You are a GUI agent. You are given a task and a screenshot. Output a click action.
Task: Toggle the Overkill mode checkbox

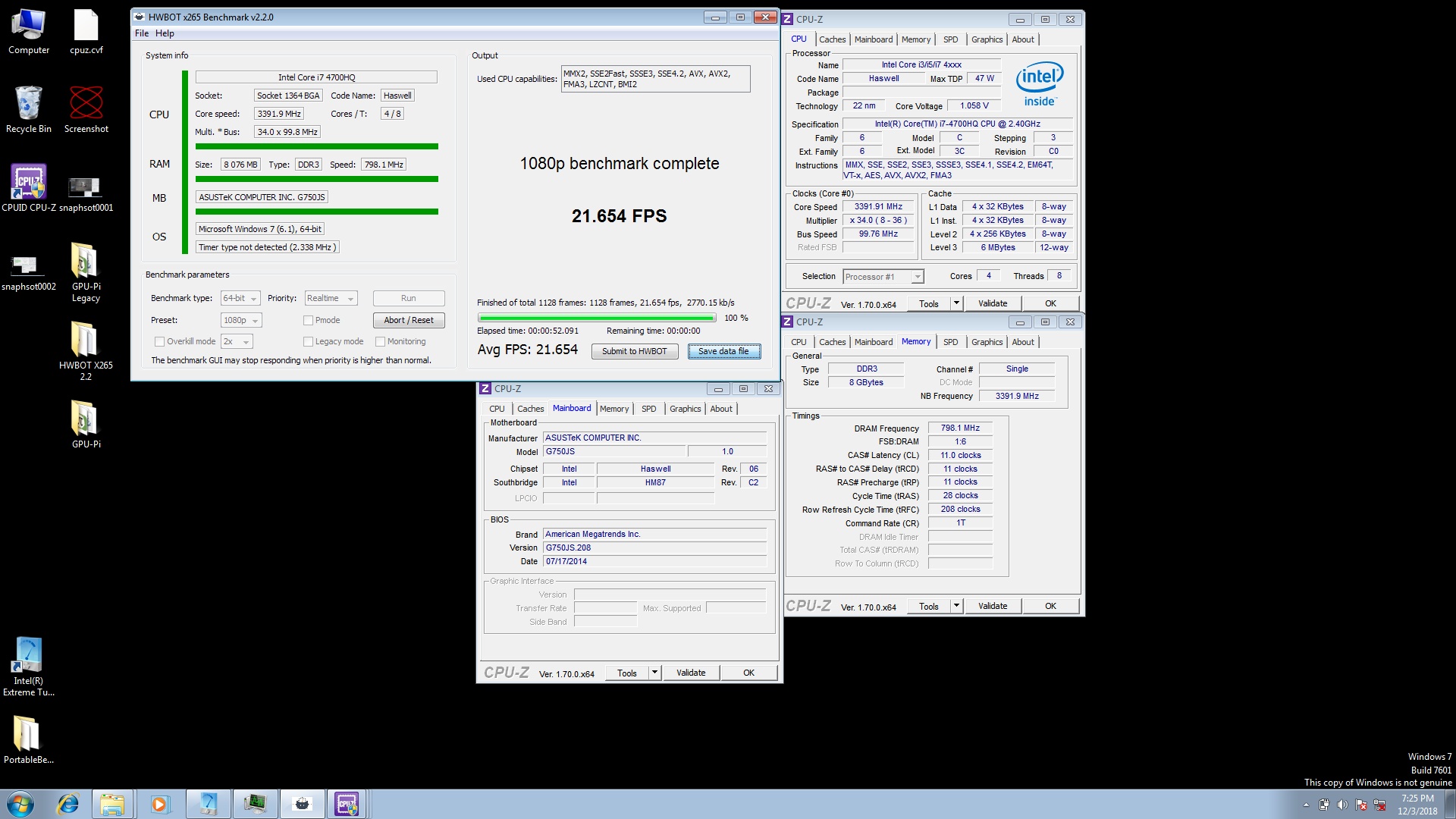(159, 341)
